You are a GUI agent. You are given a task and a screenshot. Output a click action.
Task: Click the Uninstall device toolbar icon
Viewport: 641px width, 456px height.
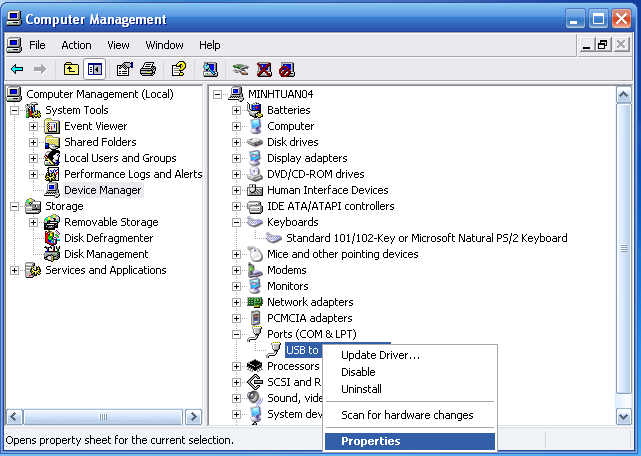pos(264,70)
